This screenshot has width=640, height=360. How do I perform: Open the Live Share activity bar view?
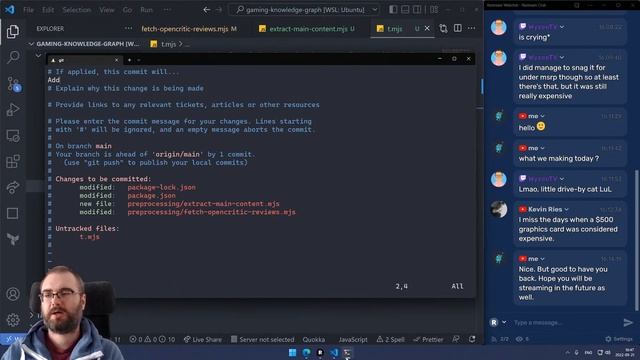pos(13,187)
